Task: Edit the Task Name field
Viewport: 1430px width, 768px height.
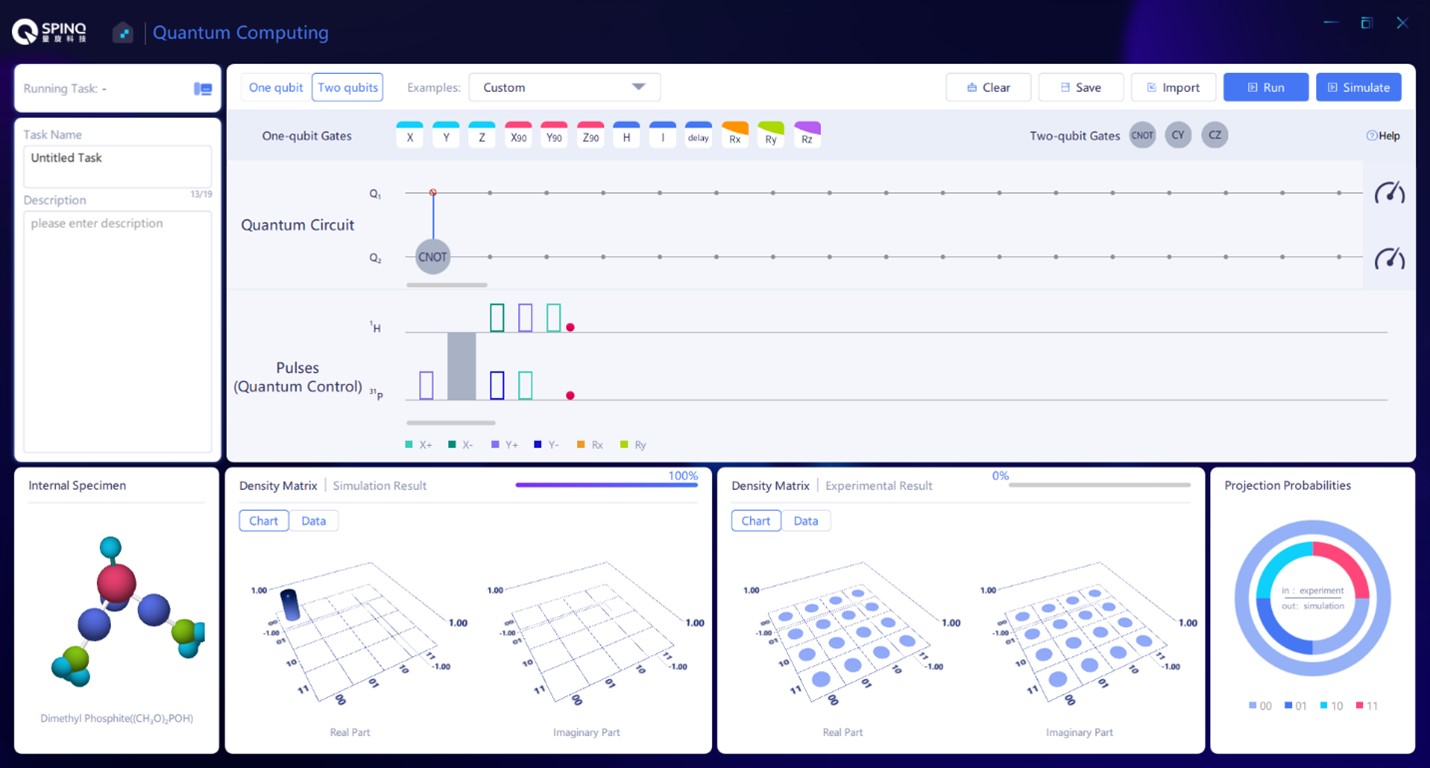Action: pos(118,166)
